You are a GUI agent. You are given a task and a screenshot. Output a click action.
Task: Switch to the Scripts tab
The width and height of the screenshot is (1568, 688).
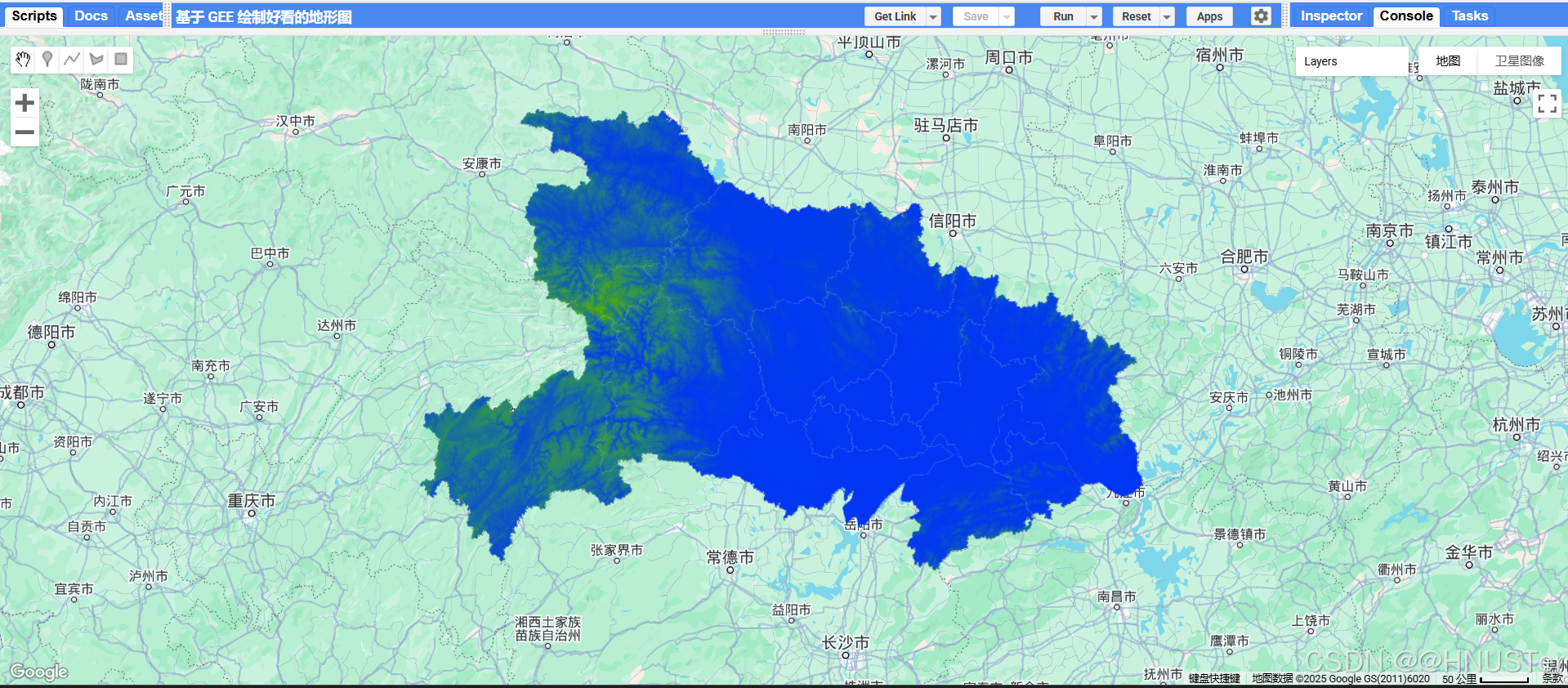tap(34, 16)
